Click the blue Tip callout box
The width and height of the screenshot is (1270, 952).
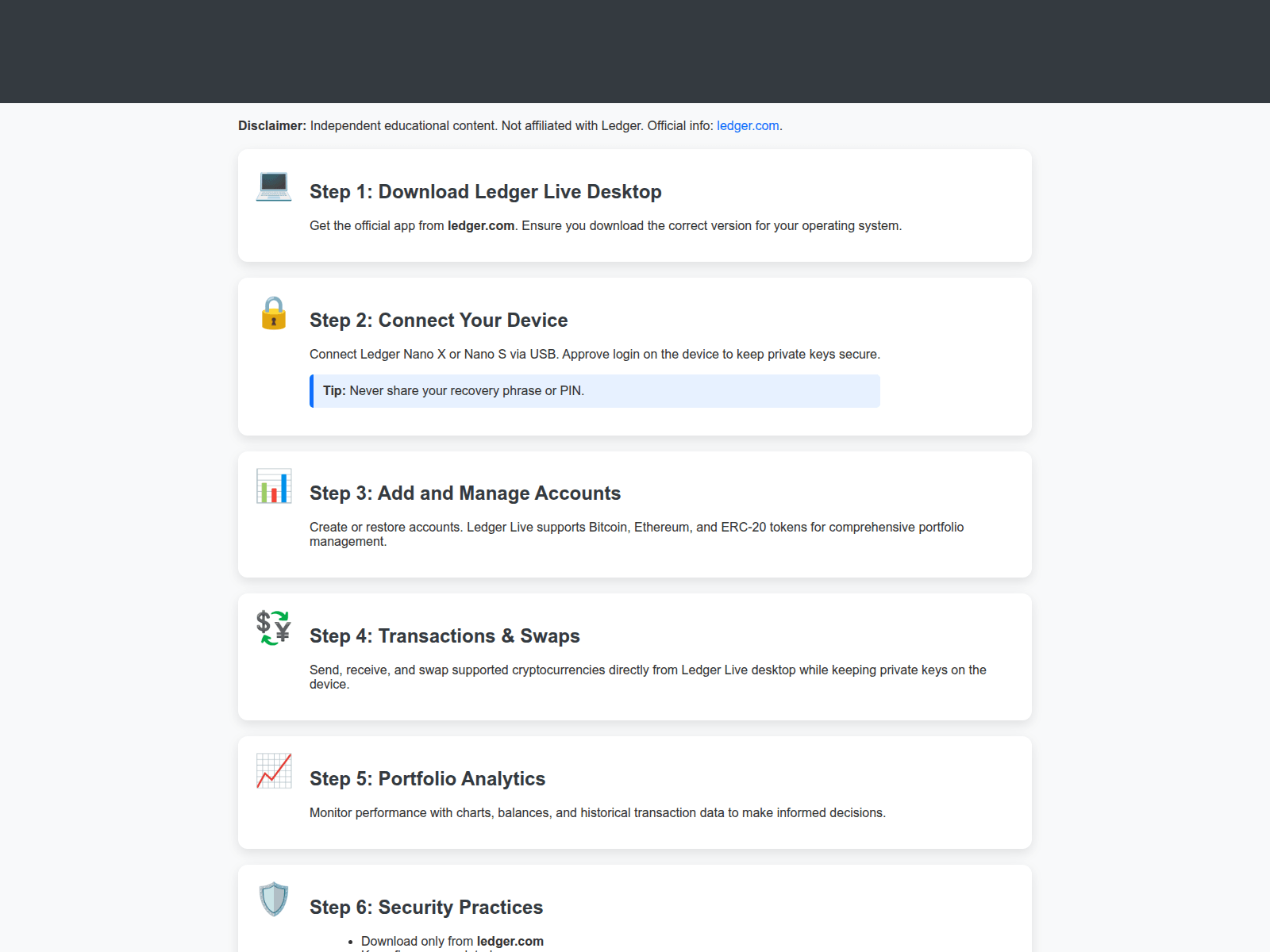tap(595, 390)
